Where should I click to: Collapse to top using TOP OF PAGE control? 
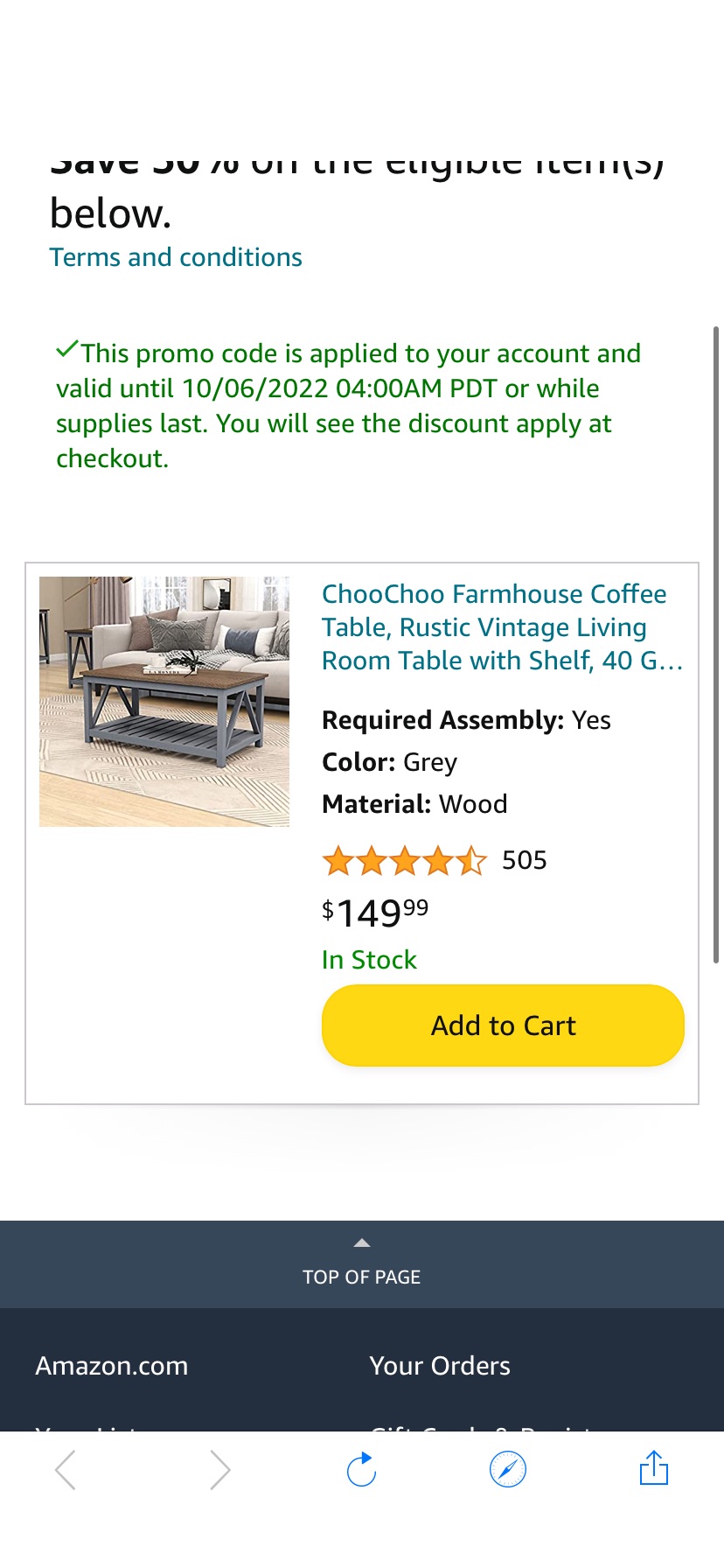361,1277
